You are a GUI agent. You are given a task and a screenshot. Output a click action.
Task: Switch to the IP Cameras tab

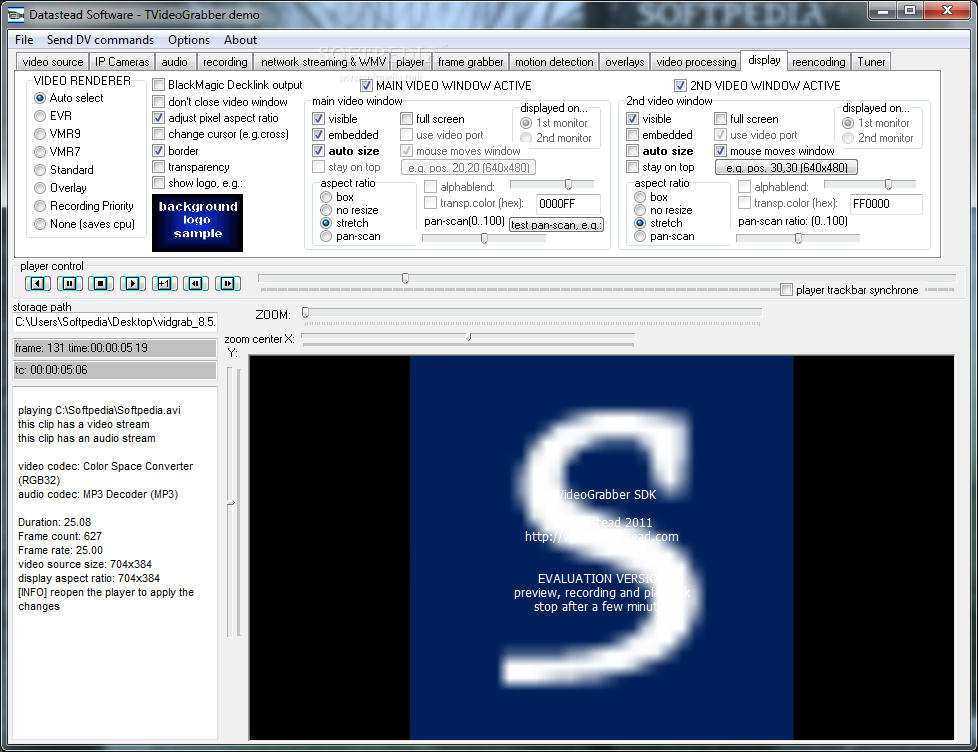point(122,62)
